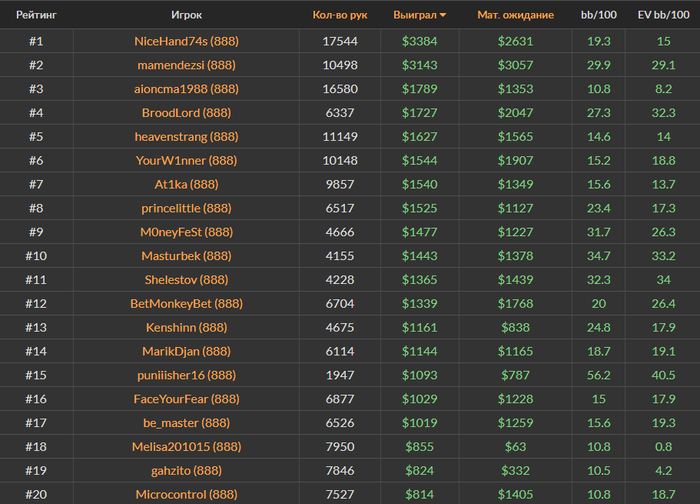The width and height of the screenshot is (700, 504).
Task: Select the bb/100 value 29.9
Action: [x=599, y=65]
